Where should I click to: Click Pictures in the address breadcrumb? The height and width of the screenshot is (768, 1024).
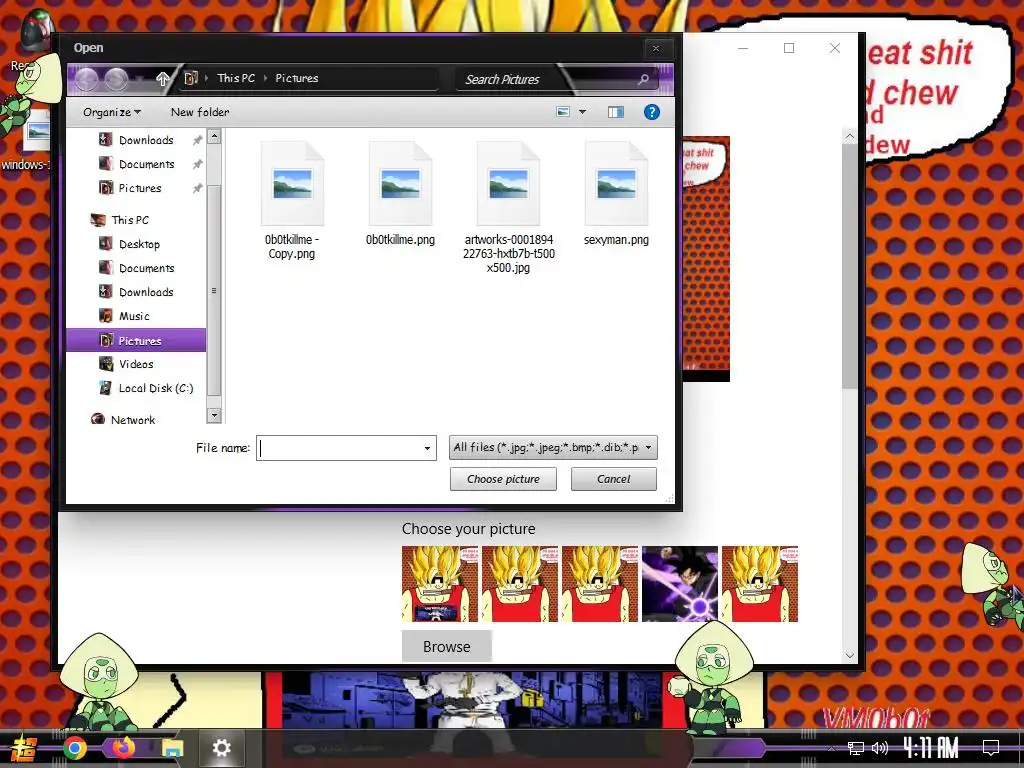296,78
